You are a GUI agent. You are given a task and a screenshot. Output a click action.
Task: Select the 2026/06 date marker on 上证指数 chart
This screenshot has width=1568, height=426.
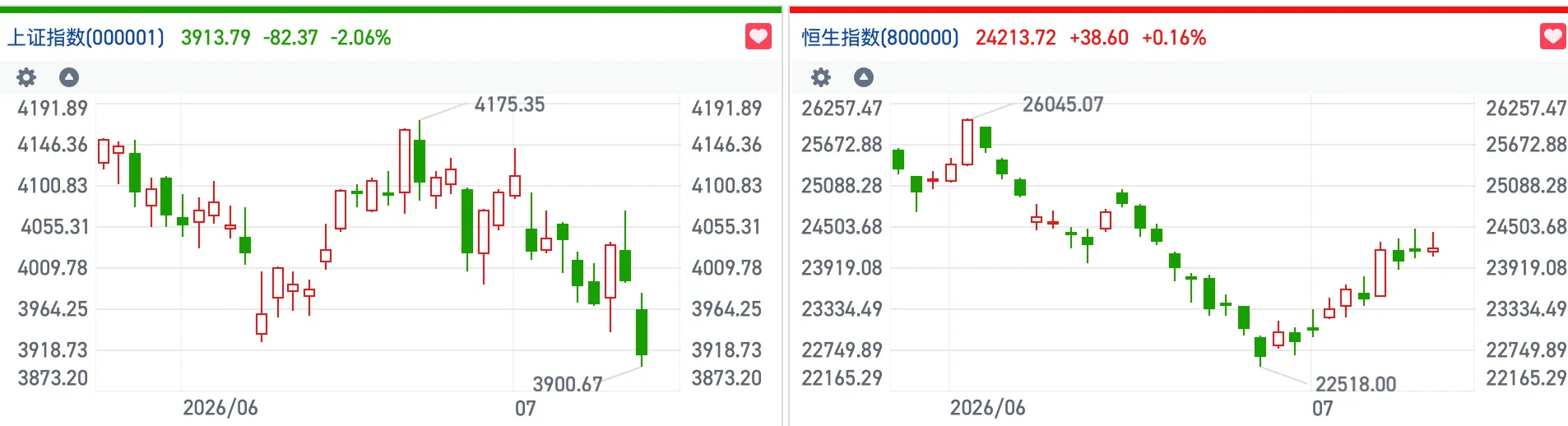coord(220,408)
